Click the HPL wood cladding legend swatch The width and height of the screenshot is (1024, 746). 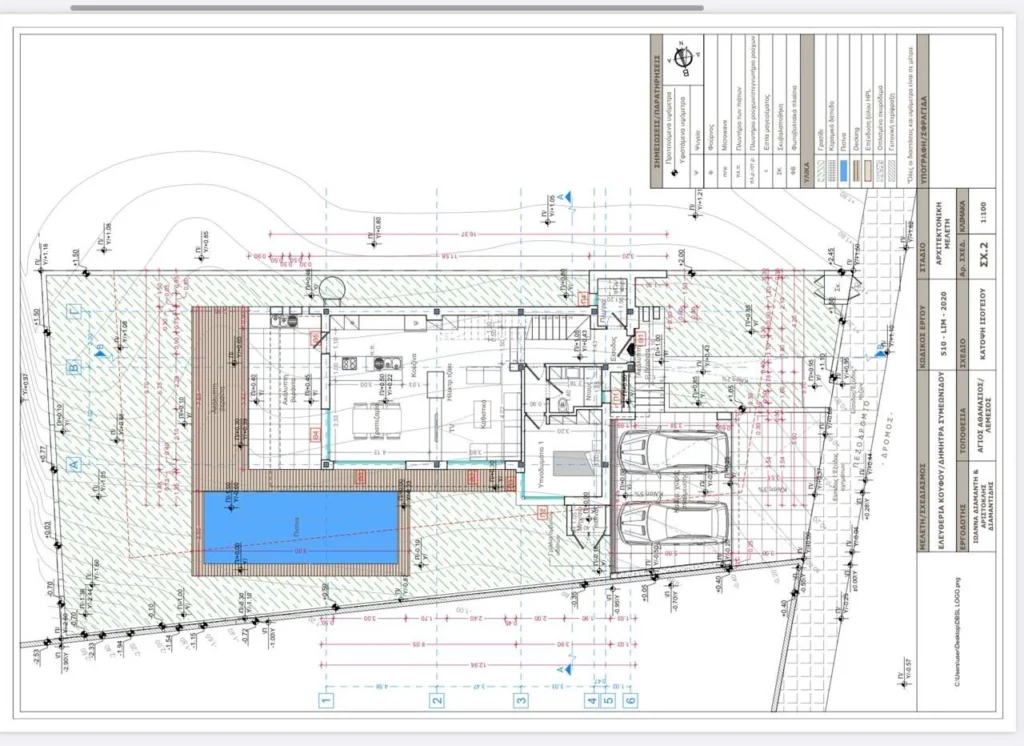(x=870, y=169)
